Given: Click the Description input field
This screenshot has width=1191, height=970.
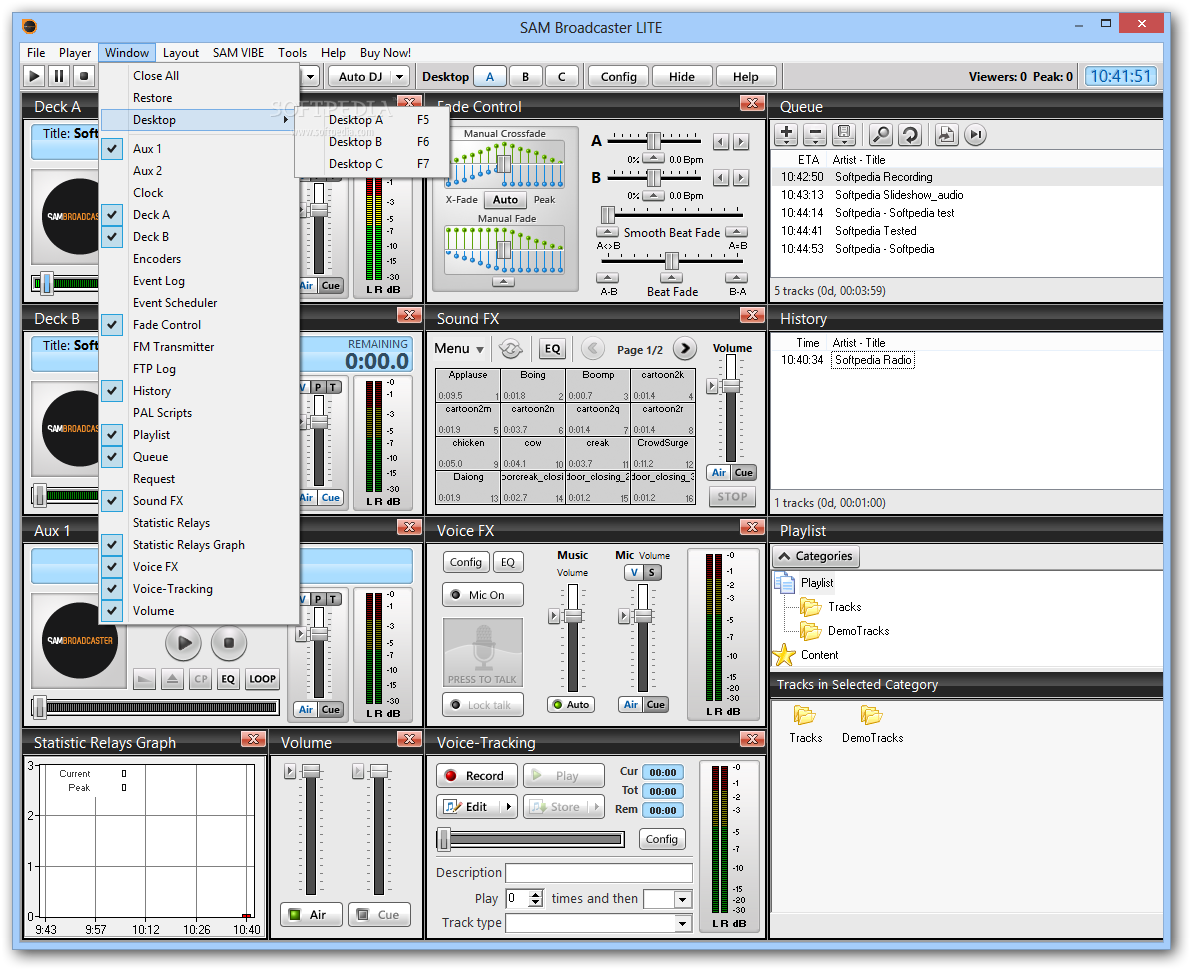Looking at the screenshot, I should (x=599, y=873).
